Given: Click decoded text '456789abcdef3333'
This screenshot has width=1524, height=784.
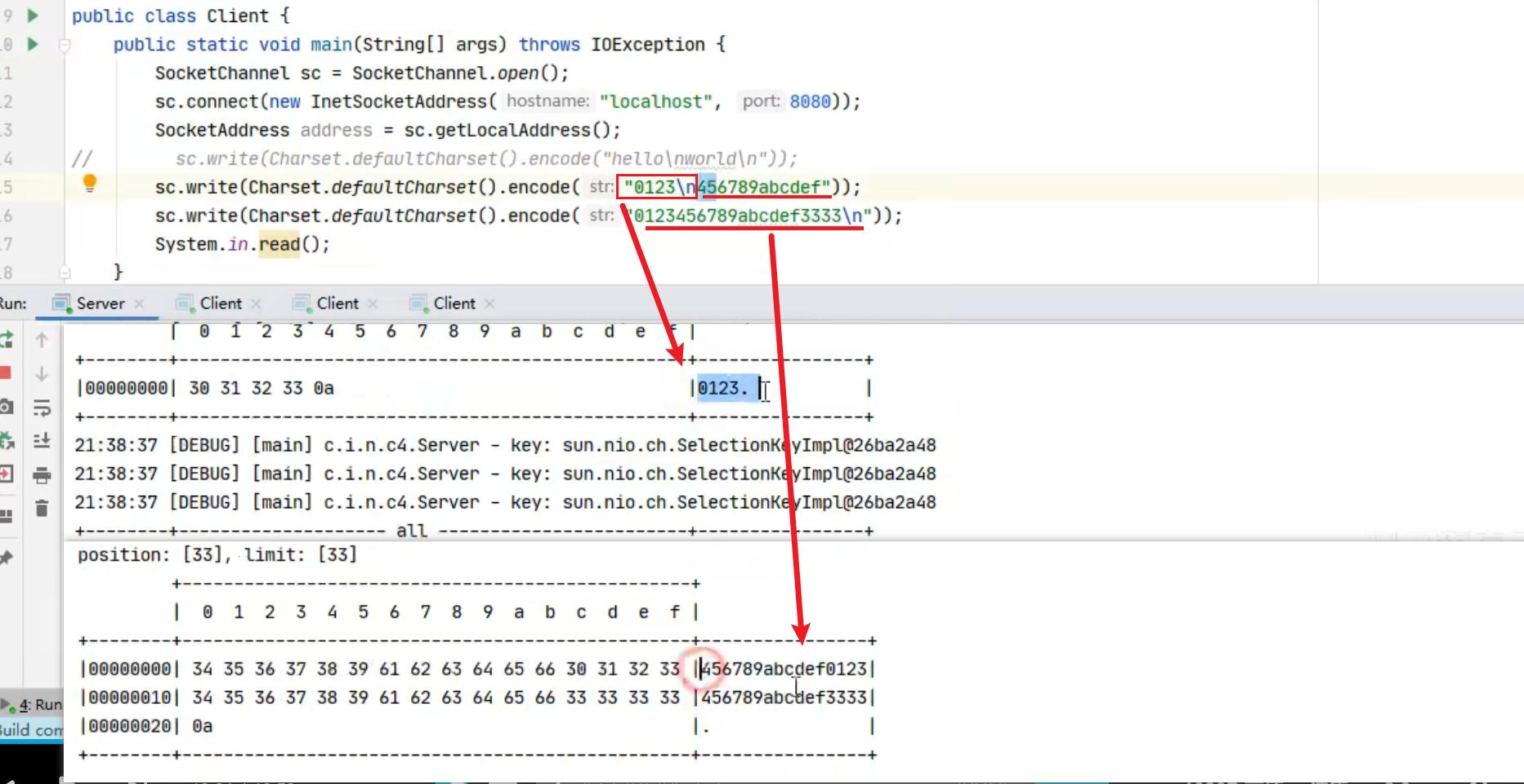Looking at the screenshot, I should (784, 698).
